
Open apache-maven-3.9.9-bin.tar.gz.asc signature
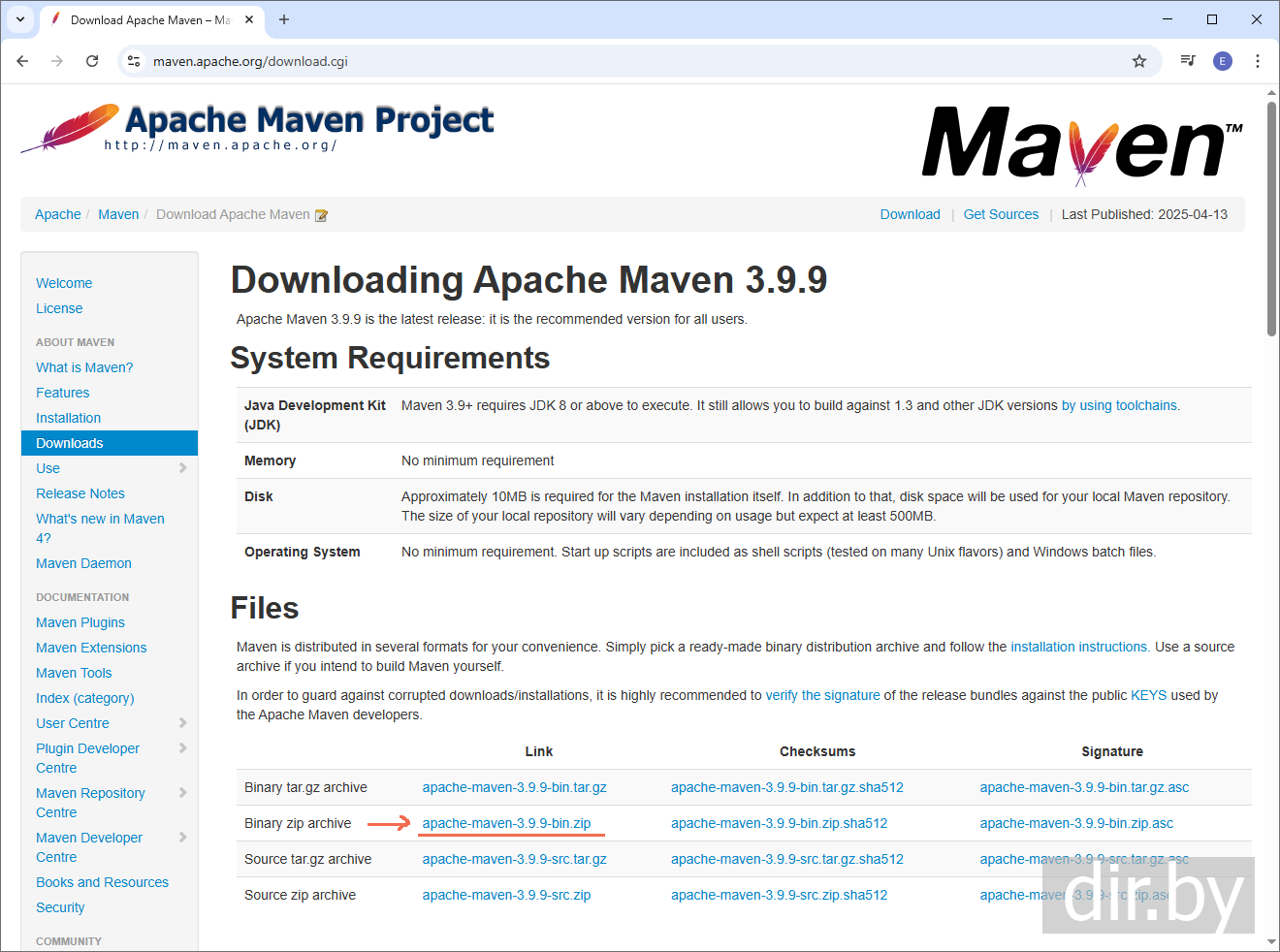point(1084,787)
